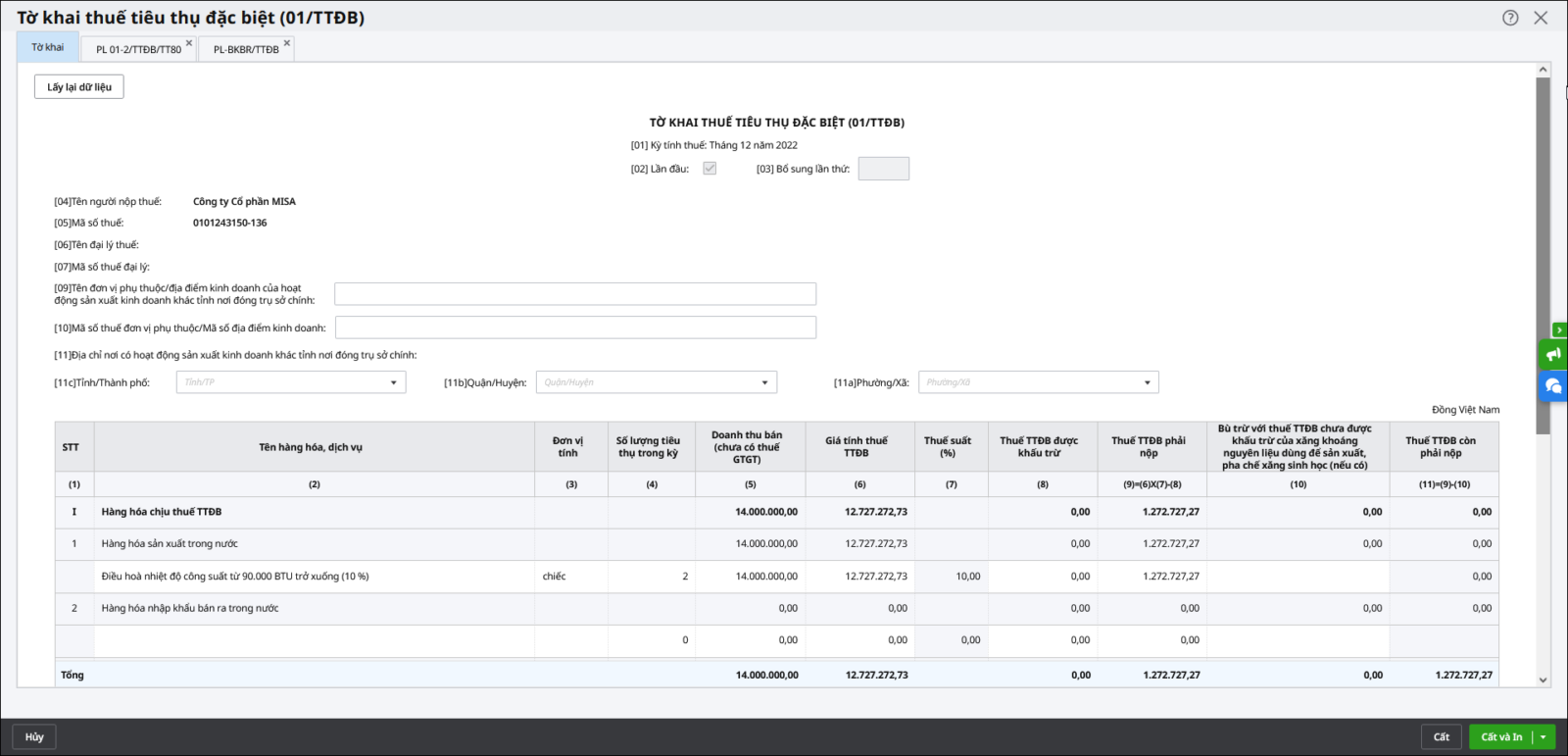Click the Bổ sung lần thứ field
This screenshot has width=1568, height=756.
[883, 169]
